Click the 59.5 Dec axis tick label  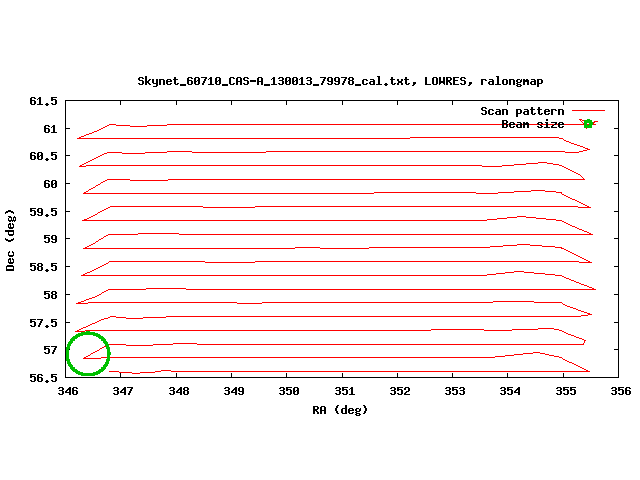(x=43, y=212)
